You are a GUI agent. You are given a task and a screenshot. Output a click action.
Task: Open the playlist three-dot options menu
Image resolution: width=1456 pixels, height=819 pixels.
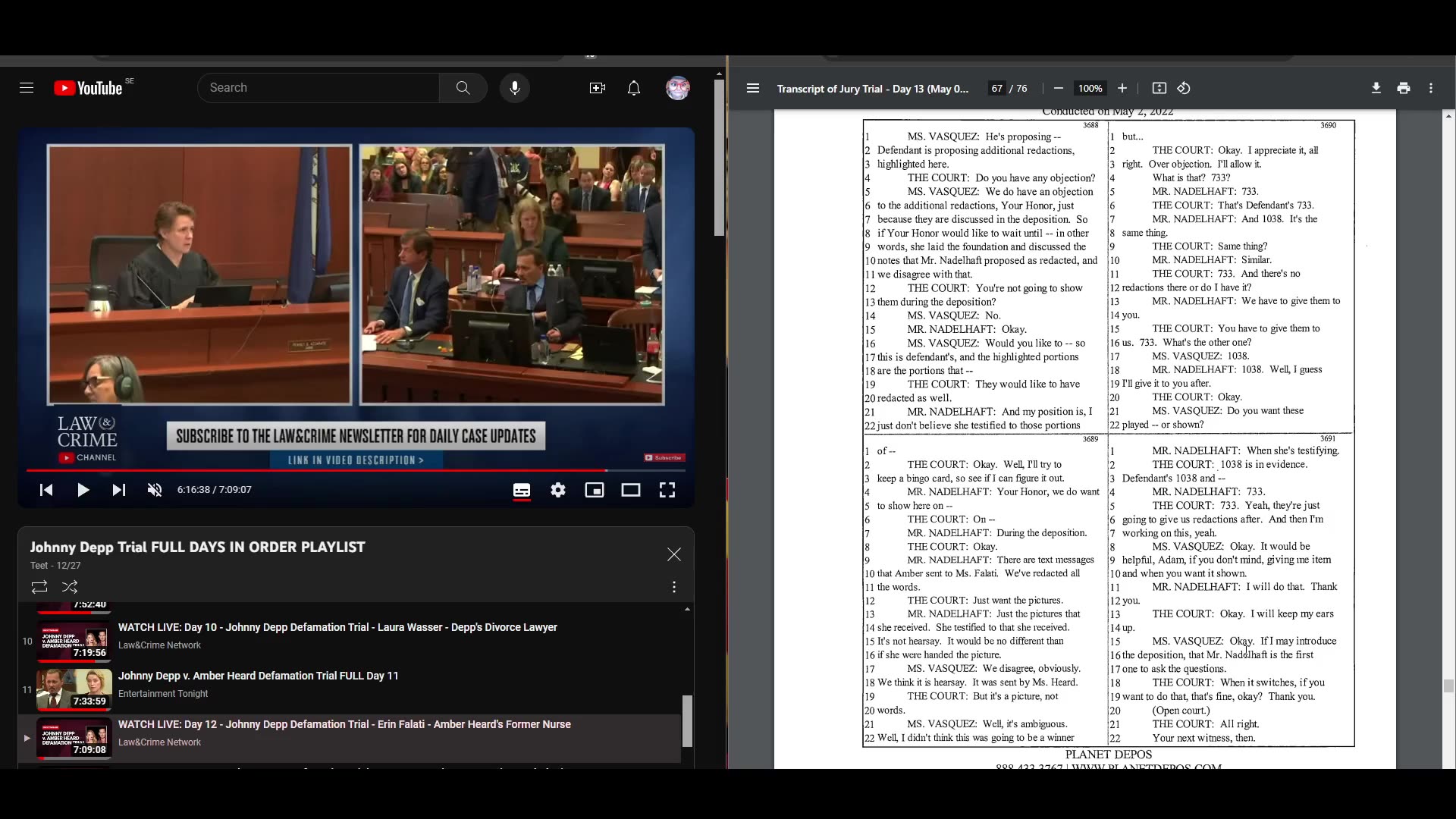[673, 587]
